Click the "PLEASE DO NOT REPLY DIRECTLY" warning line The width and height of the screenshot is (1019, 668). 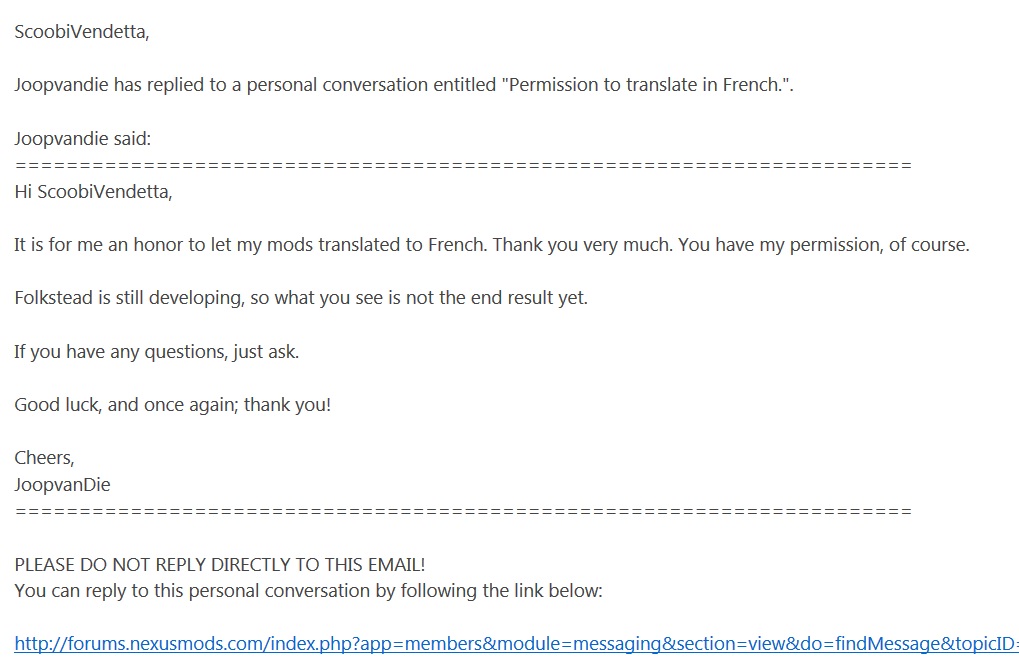pyautogui.click(x=220, y=565)
